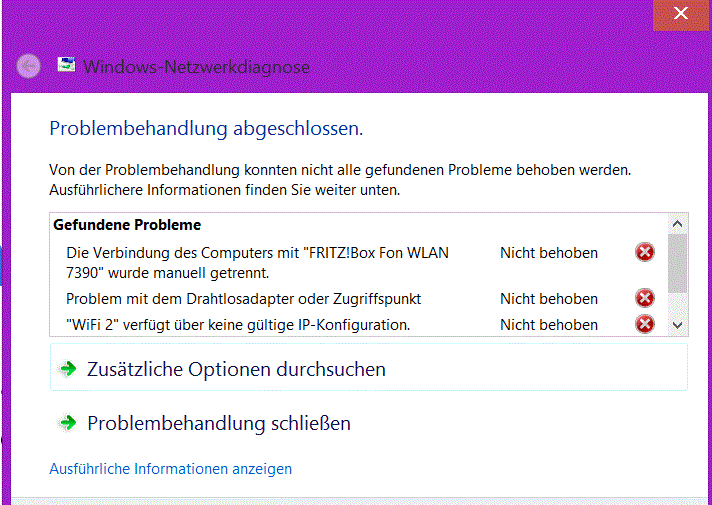Select Problembehandlung schließen
Screen dimensions: 712x505
pos(219,423)
